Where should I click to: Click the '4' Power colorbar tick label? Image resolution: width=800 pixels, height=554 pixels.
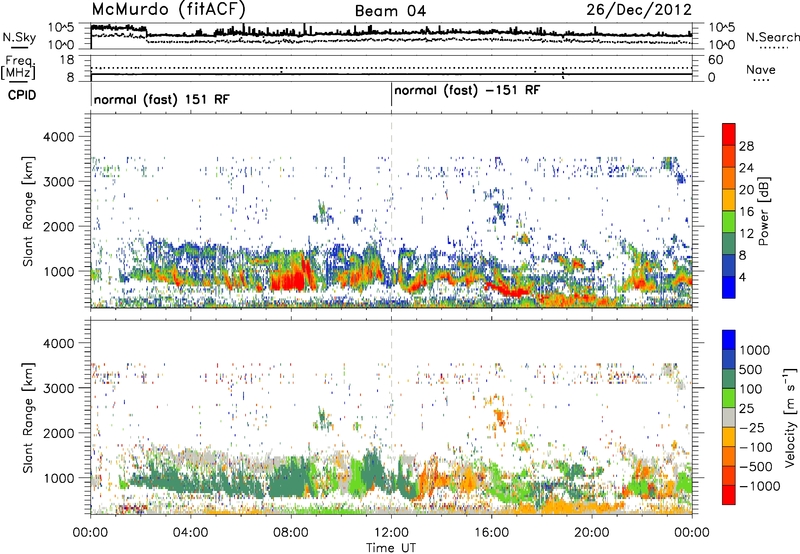coord(742,278)
